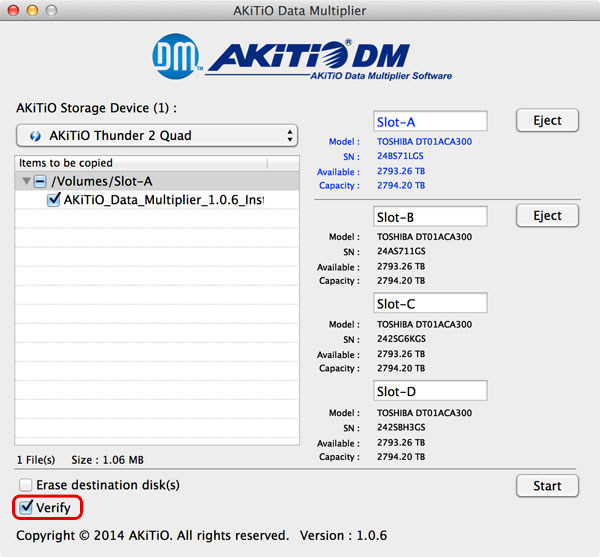Screen dimensions: 600x557
Task: Click the yellow minimize window button
Action: pos(32,11)
